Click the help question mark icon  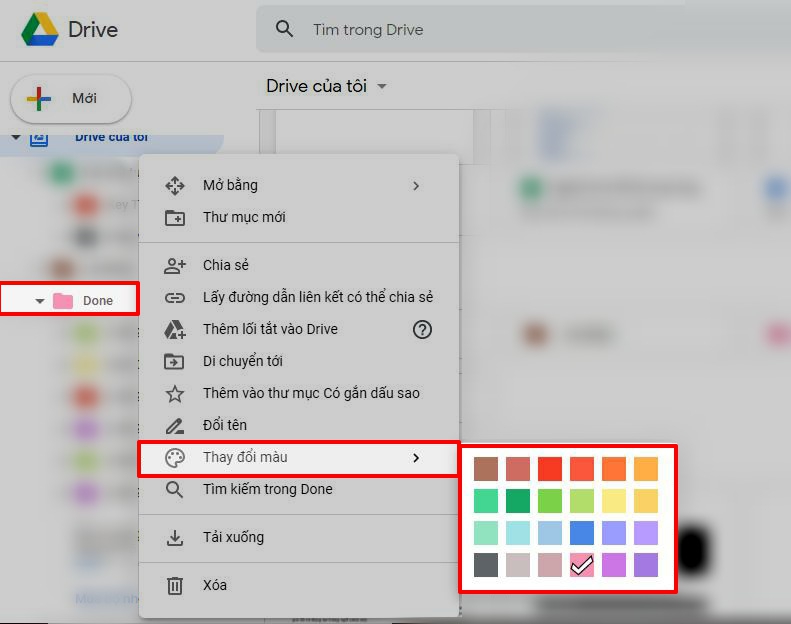pos(422,329)
